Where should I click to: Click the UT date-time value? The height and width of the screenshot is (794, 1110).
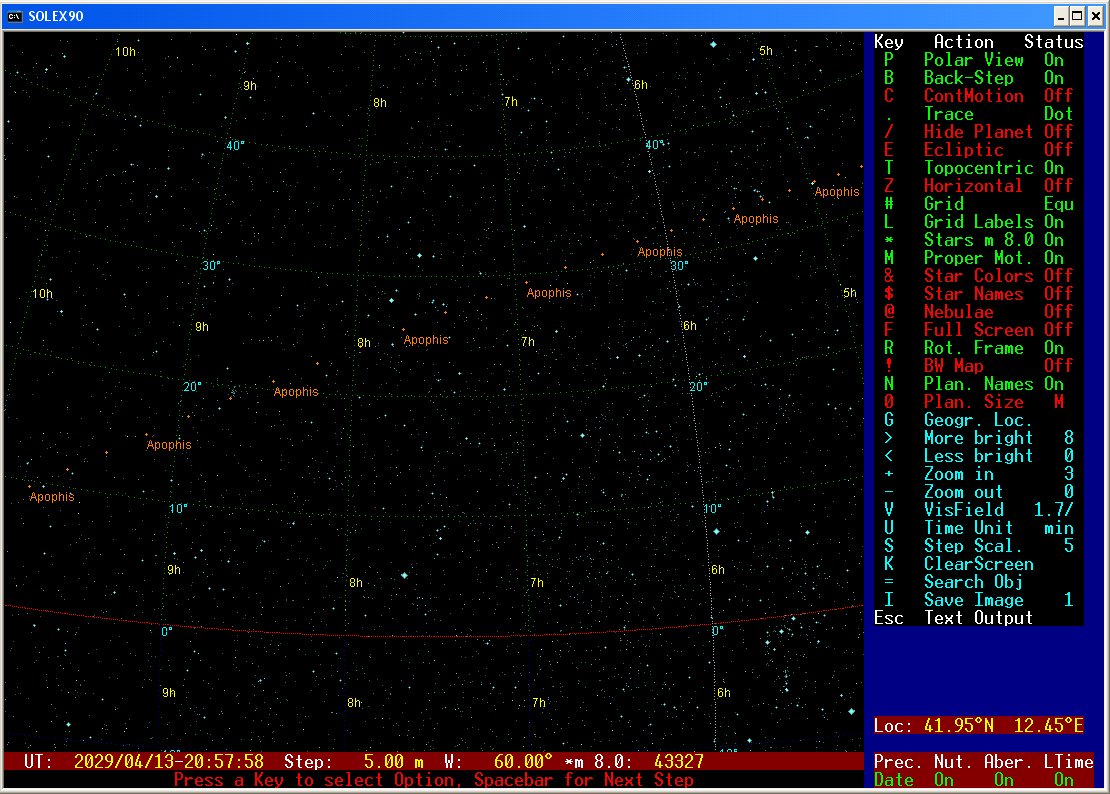pyautogui.click(x=168, y=761)
